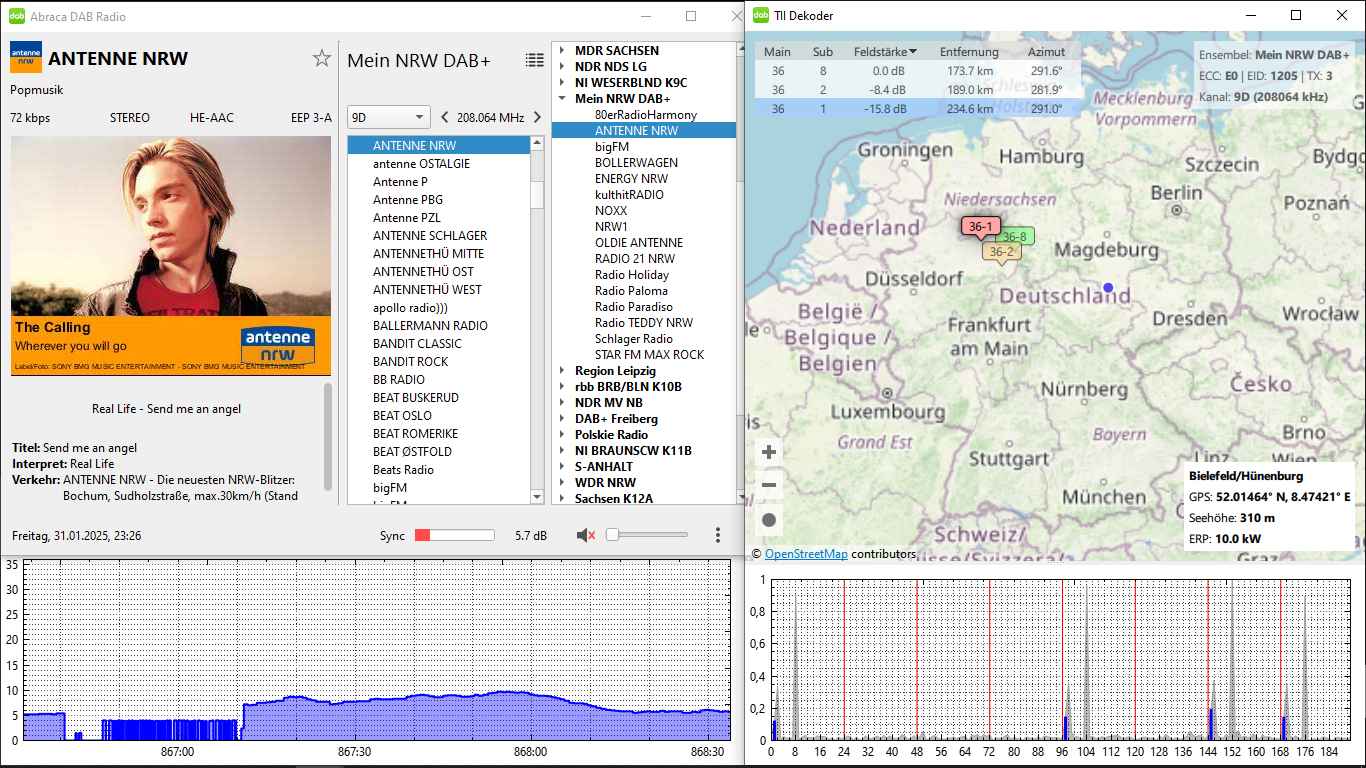Go to next channel frequency

coord(537,117)
